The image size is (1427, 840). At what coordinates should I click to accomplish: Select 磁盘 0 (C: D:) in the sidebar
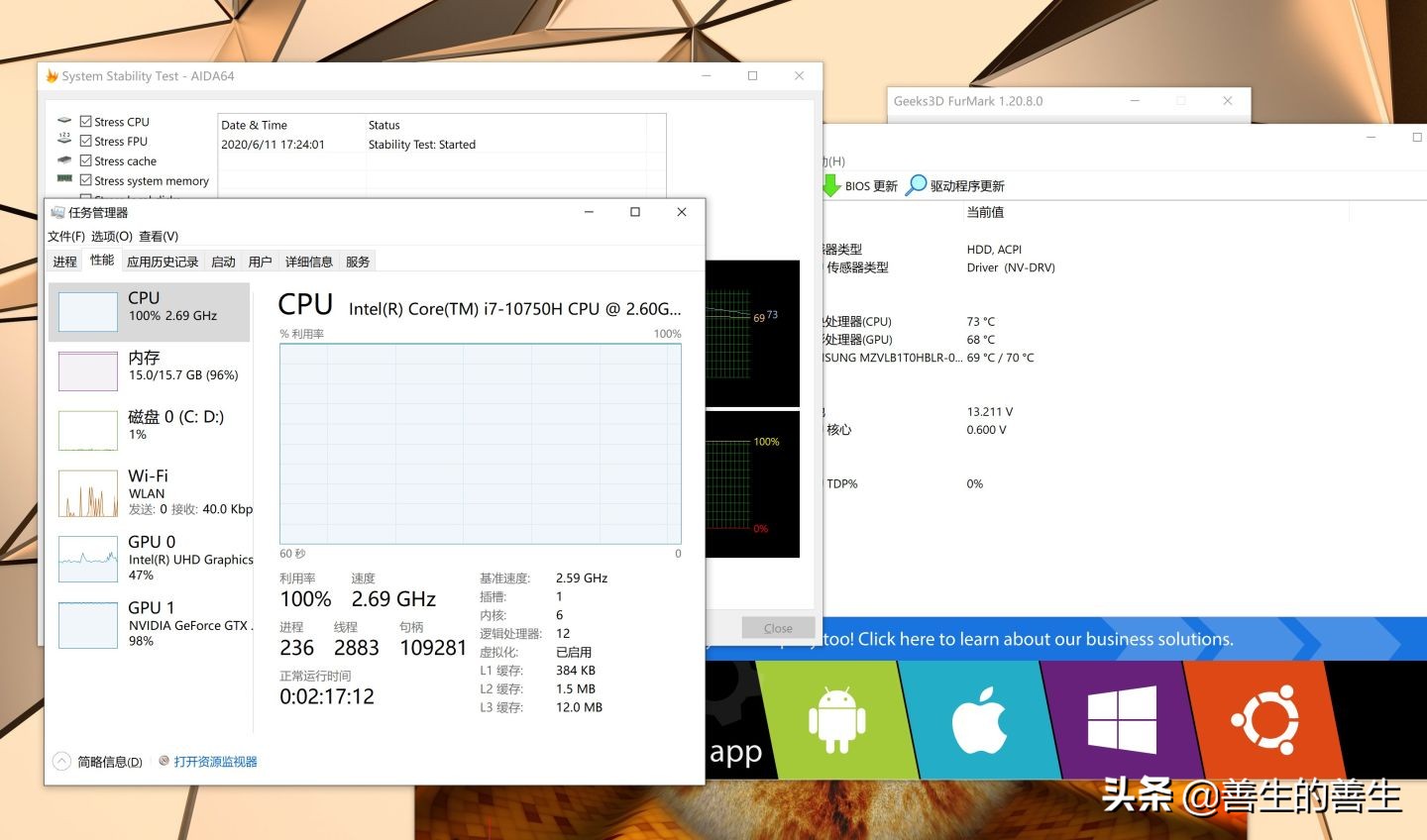150,431
